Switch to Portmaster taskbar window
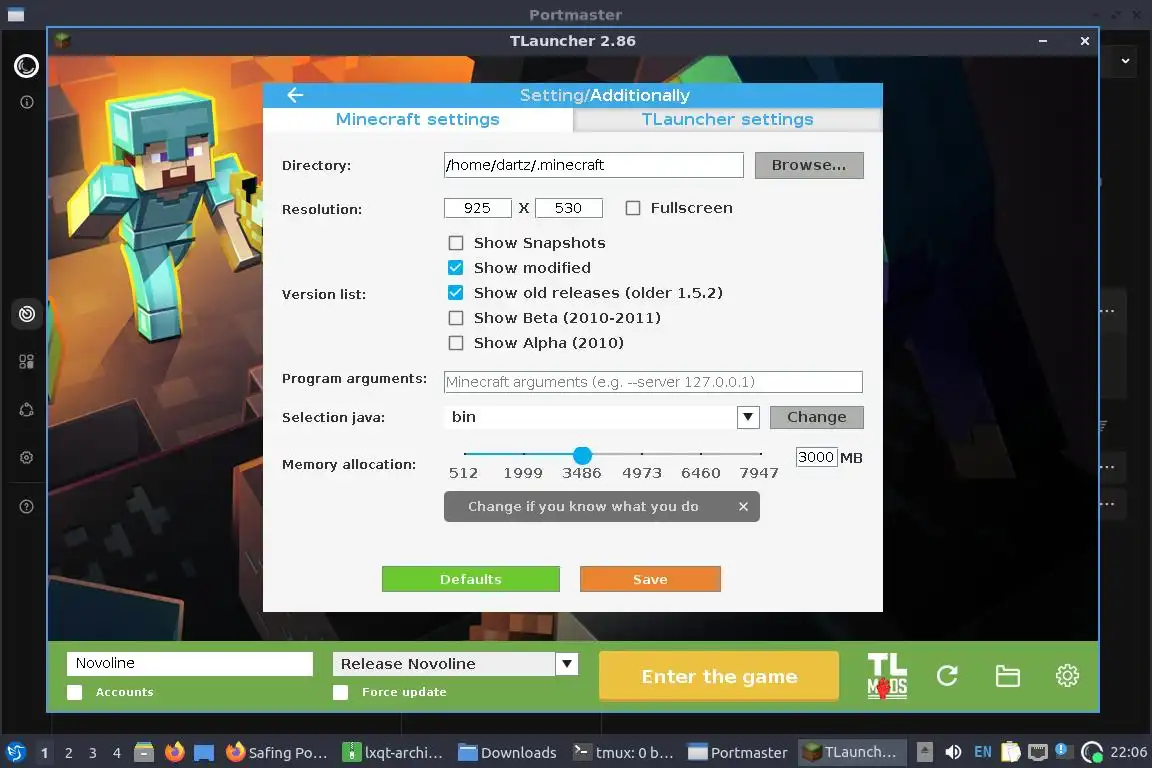The width and height of the screenshot is (1152, 768). click(x=738, y=752)
